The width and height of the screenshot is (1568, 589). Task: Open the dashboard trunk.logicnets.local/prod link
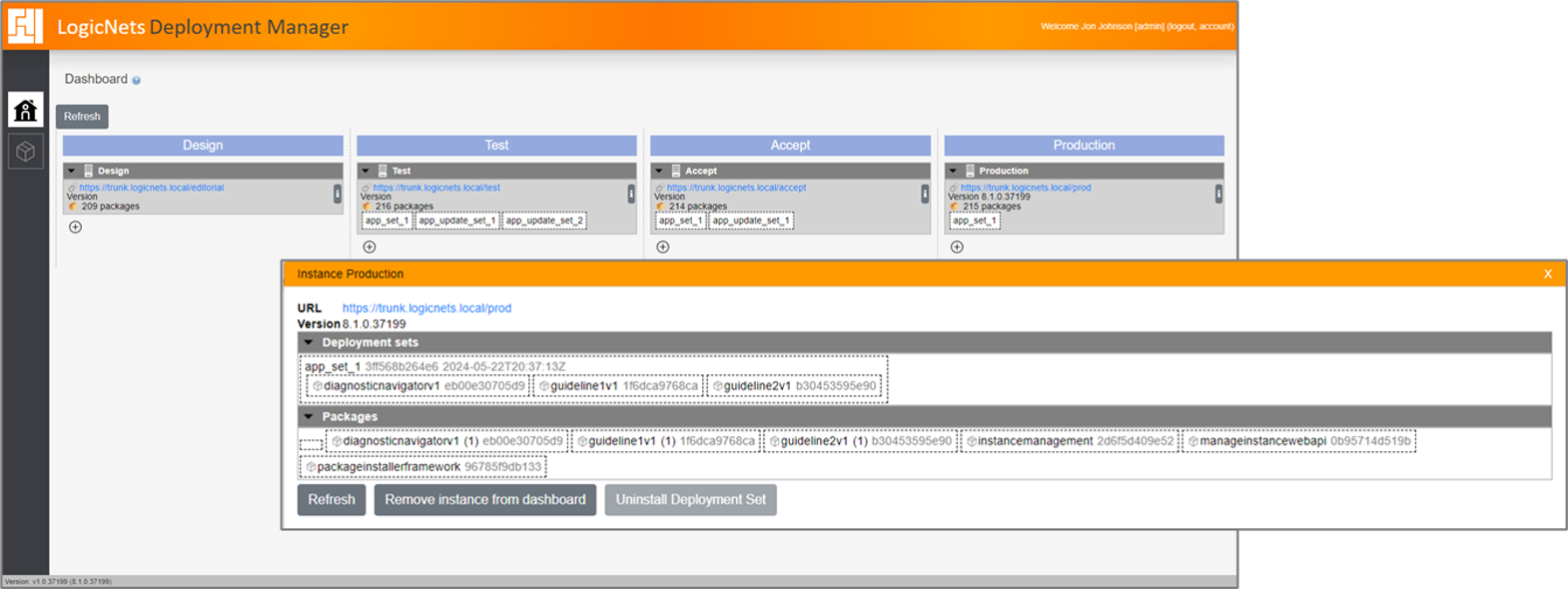[1026, 188]
